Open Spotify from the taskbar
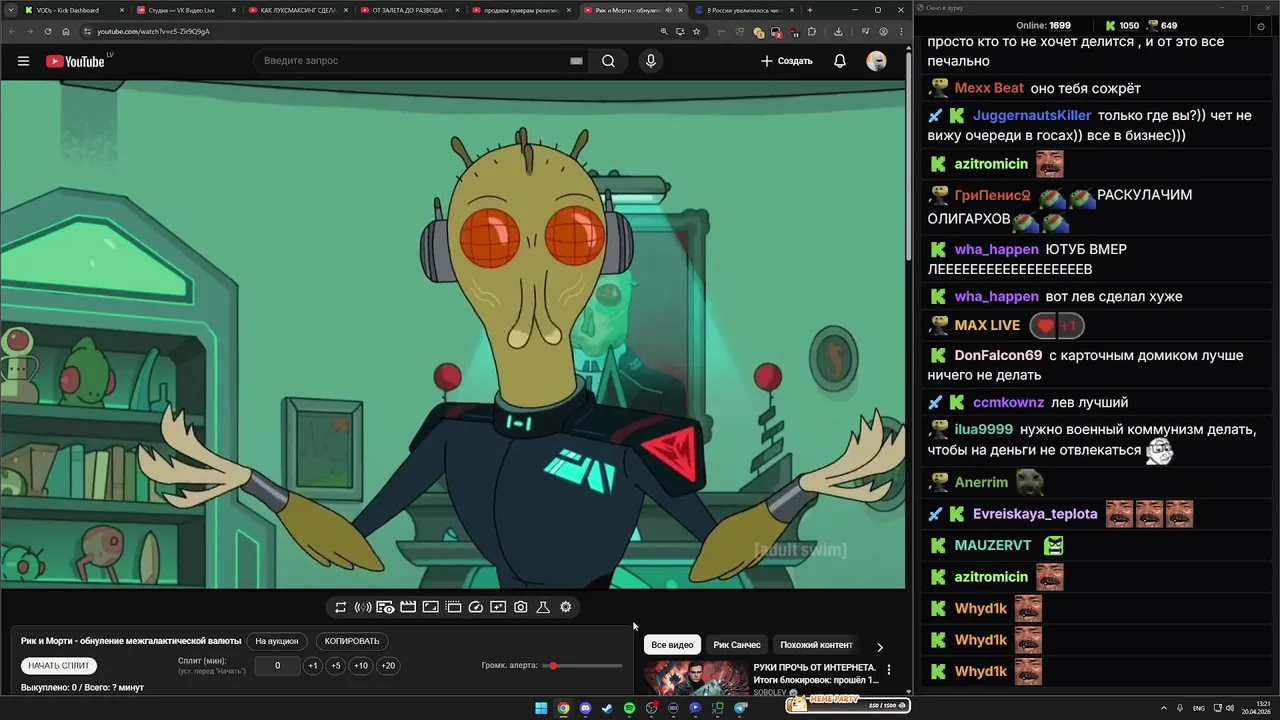 pos(629,708)
